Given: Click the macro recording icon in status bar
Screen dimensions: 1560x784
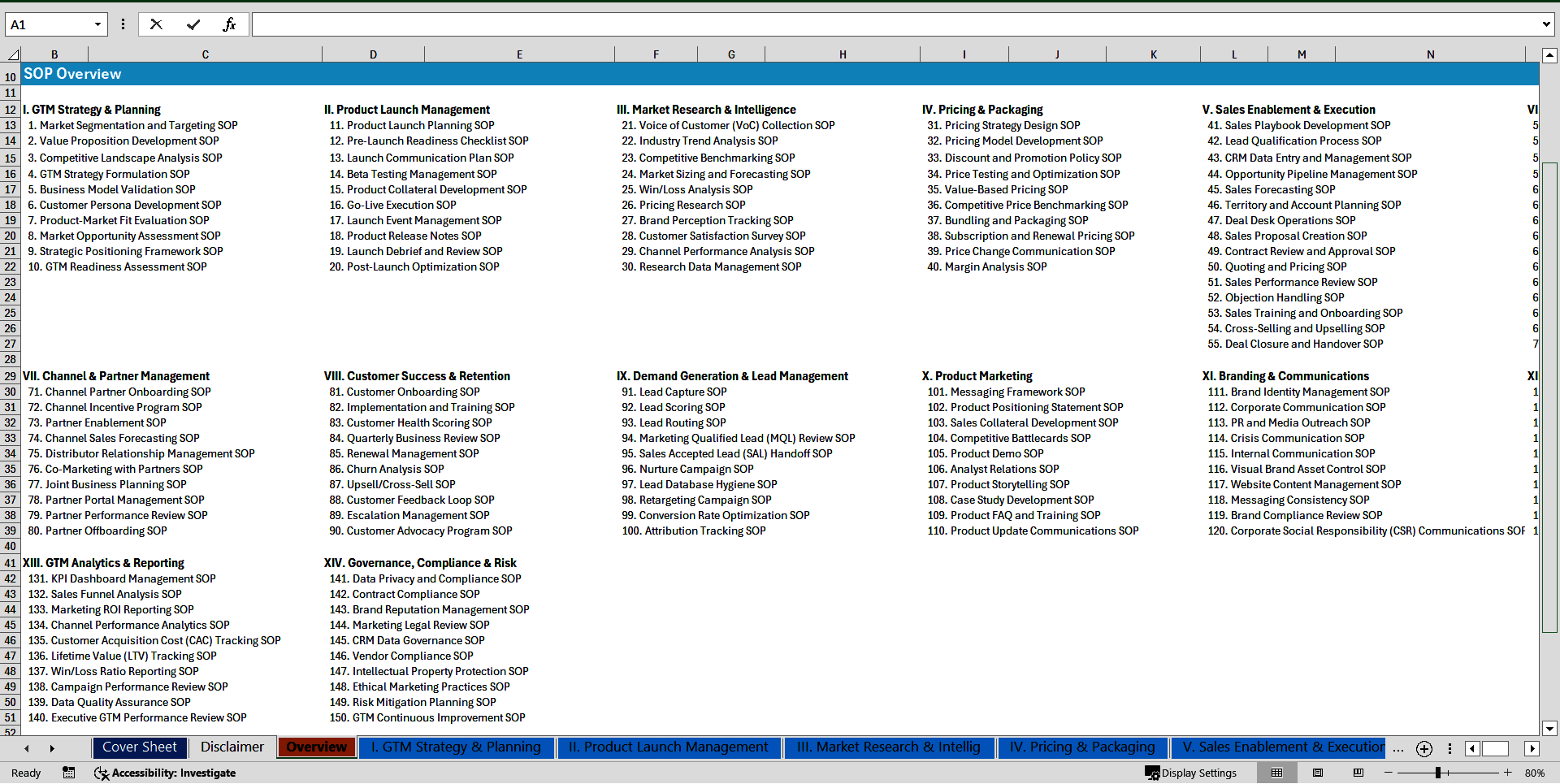Looking at the screenshot, I should click(x=69, y=773).
